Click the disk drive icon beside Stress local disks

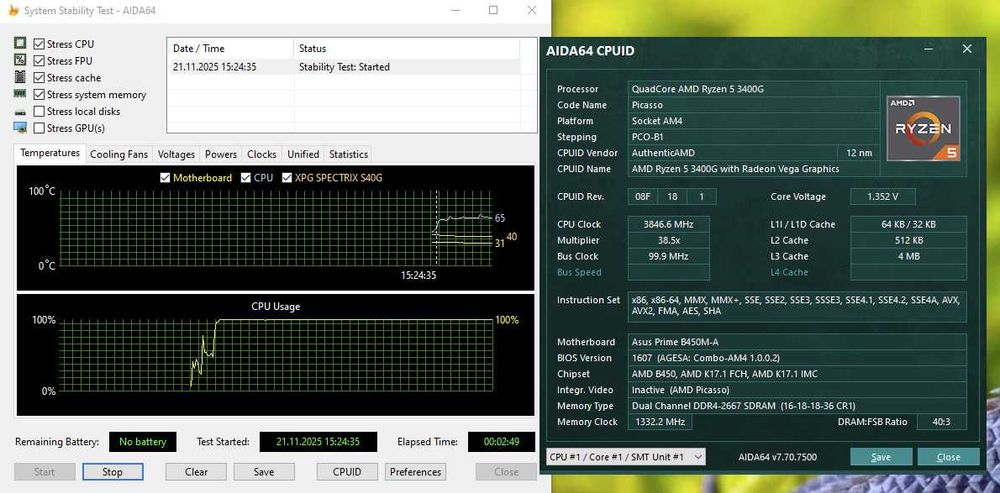point(20,112)
